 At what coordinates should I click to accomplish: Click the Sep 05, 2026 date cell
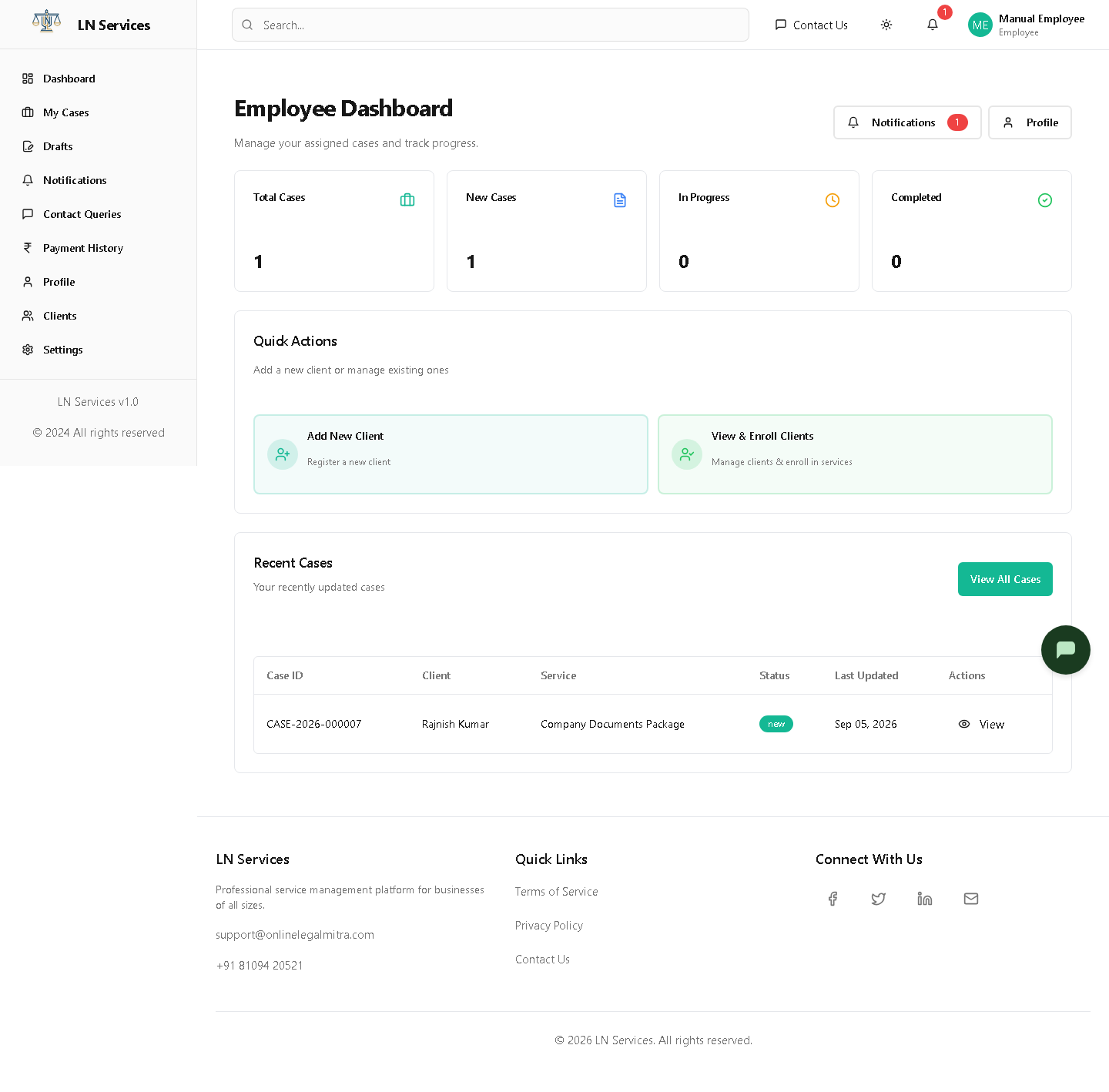(866, 724)
